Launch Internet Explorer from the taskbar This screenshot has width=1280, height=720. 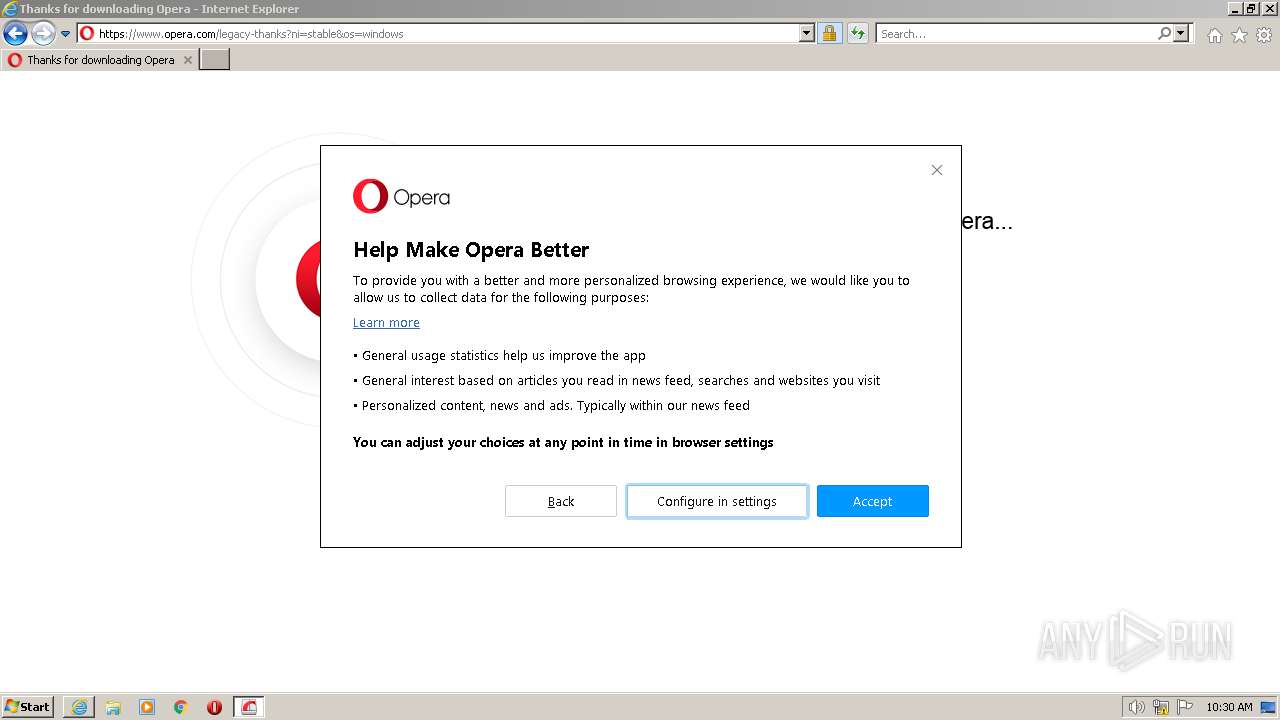click(79, 707)
